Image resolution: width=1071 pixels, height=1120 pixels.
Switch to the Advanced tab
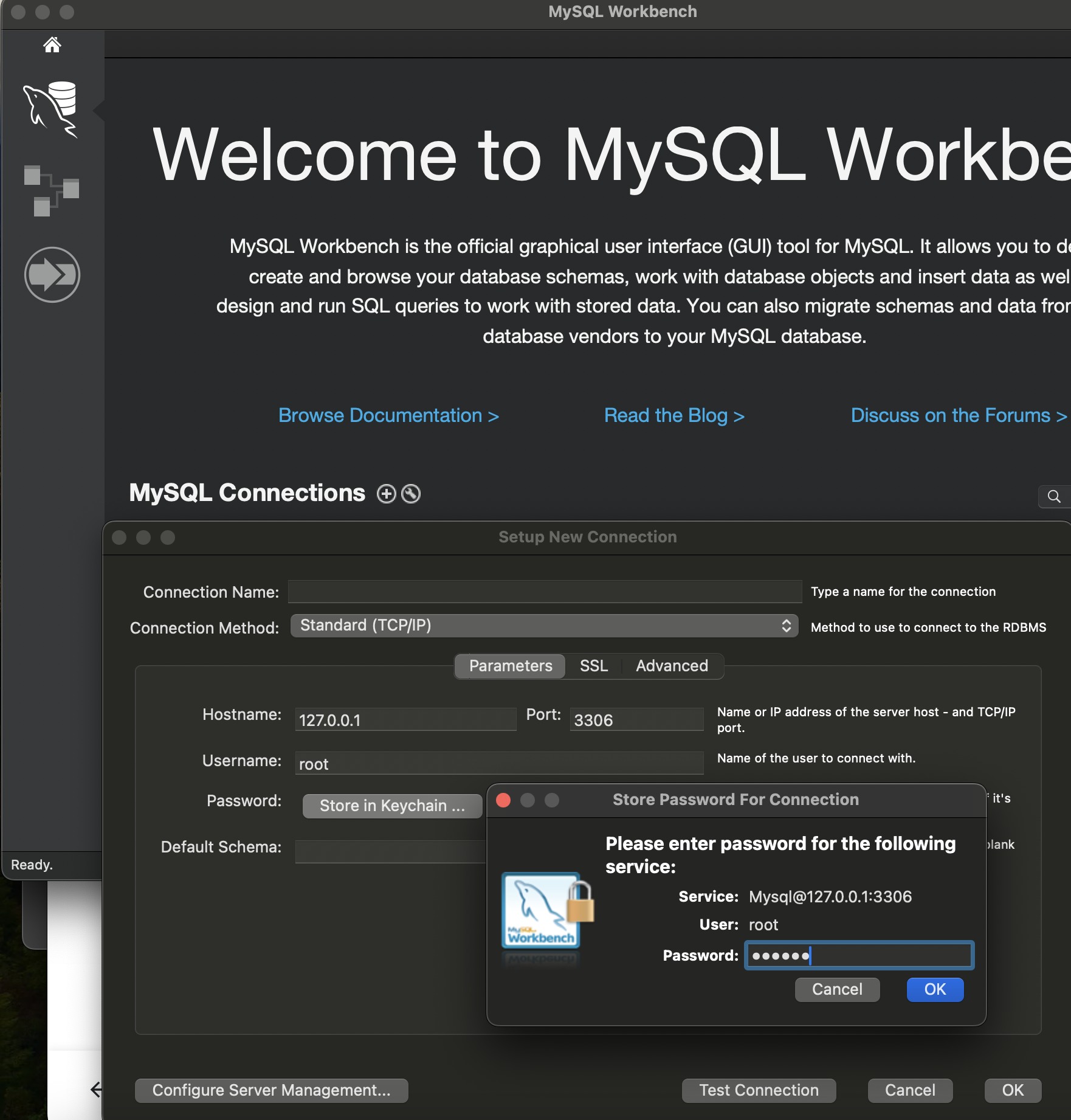pos(672,666)
